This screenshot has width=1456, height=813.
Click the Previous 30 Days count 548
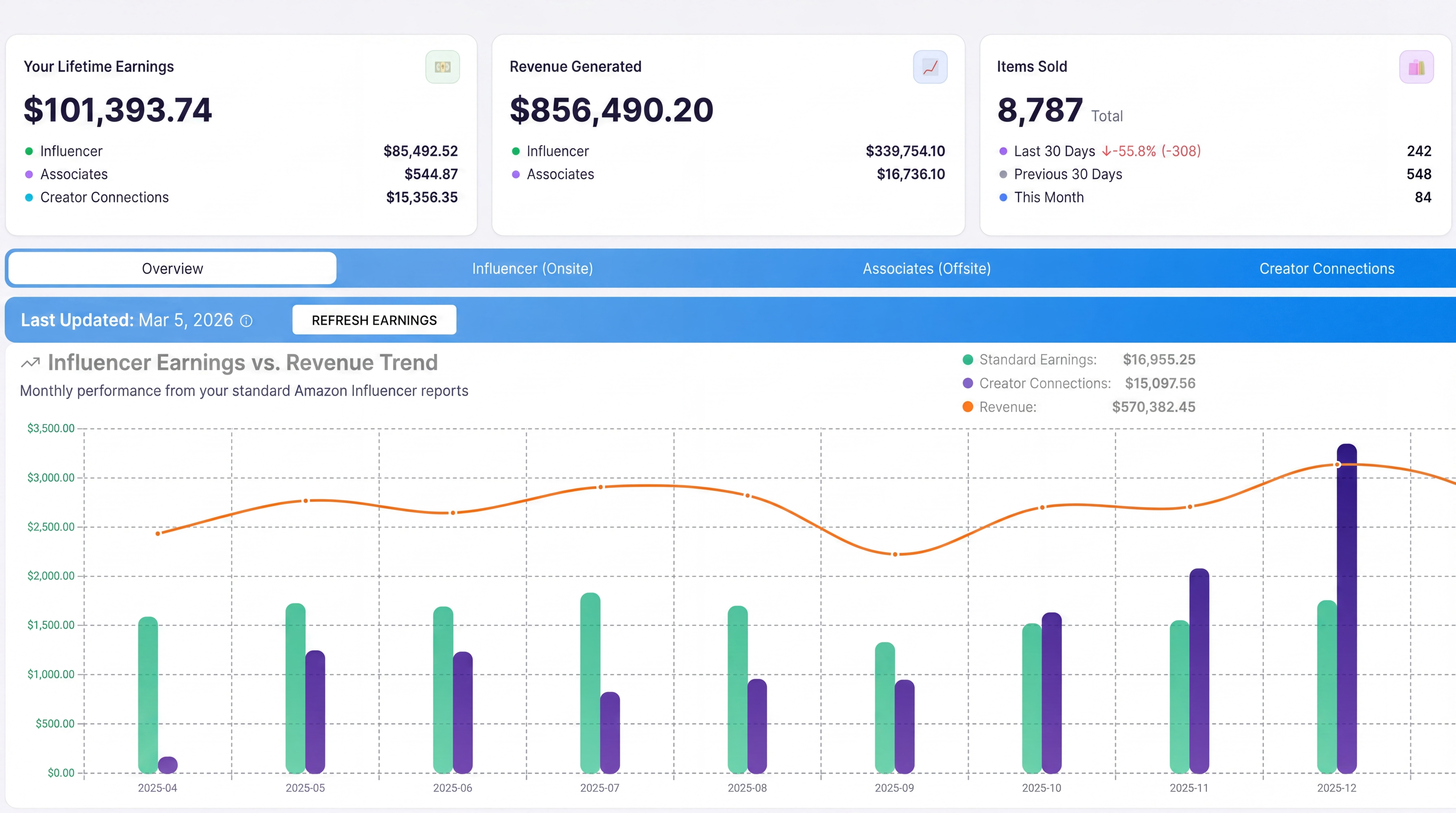1419,174
